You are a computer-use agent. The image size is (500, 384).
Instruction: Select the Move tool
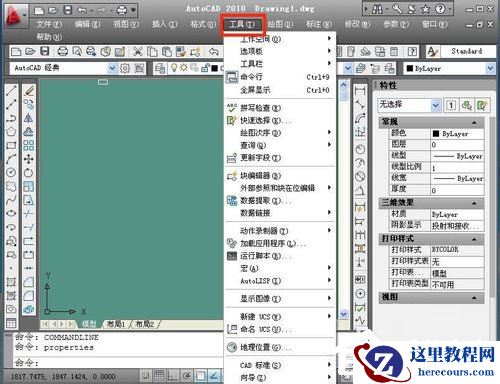point(29,159)
